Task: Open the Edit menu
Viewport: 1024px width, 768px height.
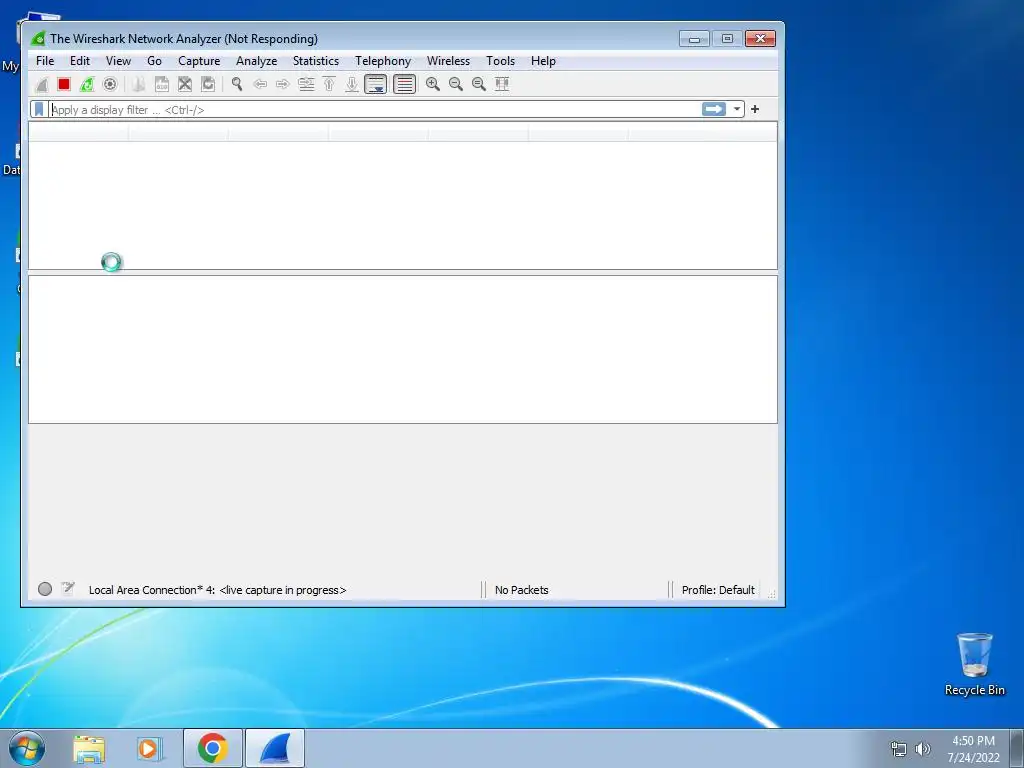Action: [x=80, y=61]
